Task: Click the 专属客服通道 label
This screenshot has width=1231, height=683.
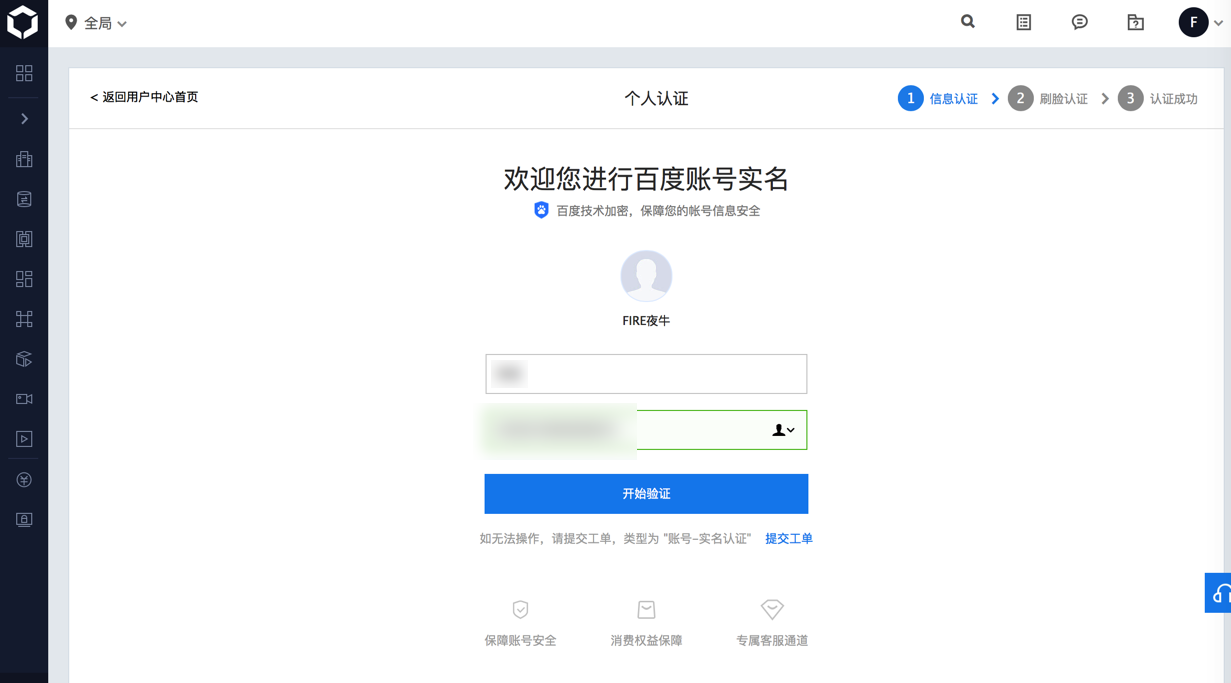Action: [772, 641]
